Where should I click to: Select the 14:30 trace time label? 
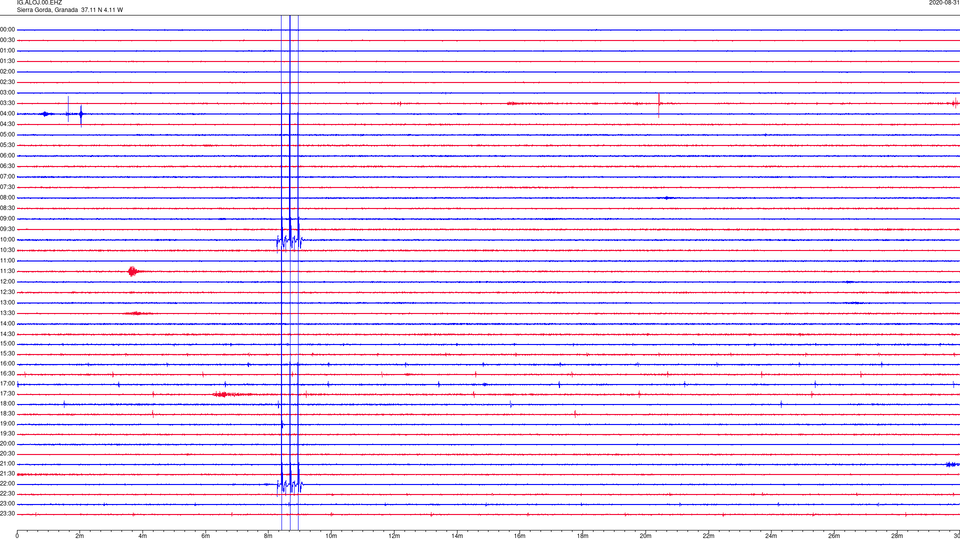tap(7, 334)
